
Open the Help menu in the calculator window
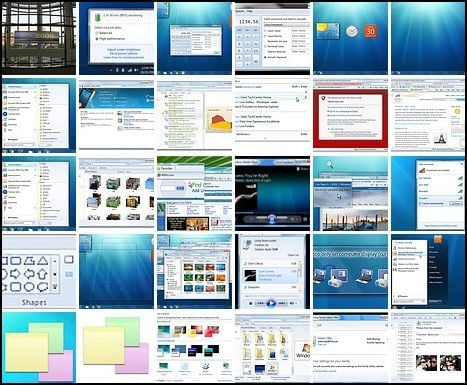[x=249, y=11]
